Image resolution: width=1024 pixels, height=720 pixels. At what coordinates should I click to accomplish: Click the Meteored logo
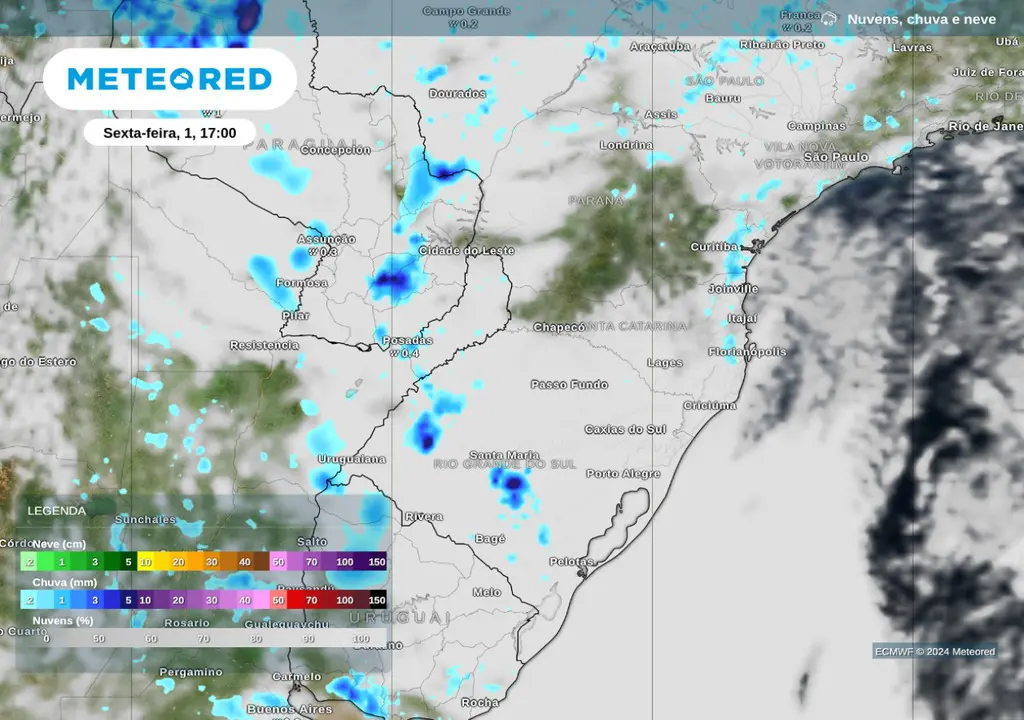[170, 79]
